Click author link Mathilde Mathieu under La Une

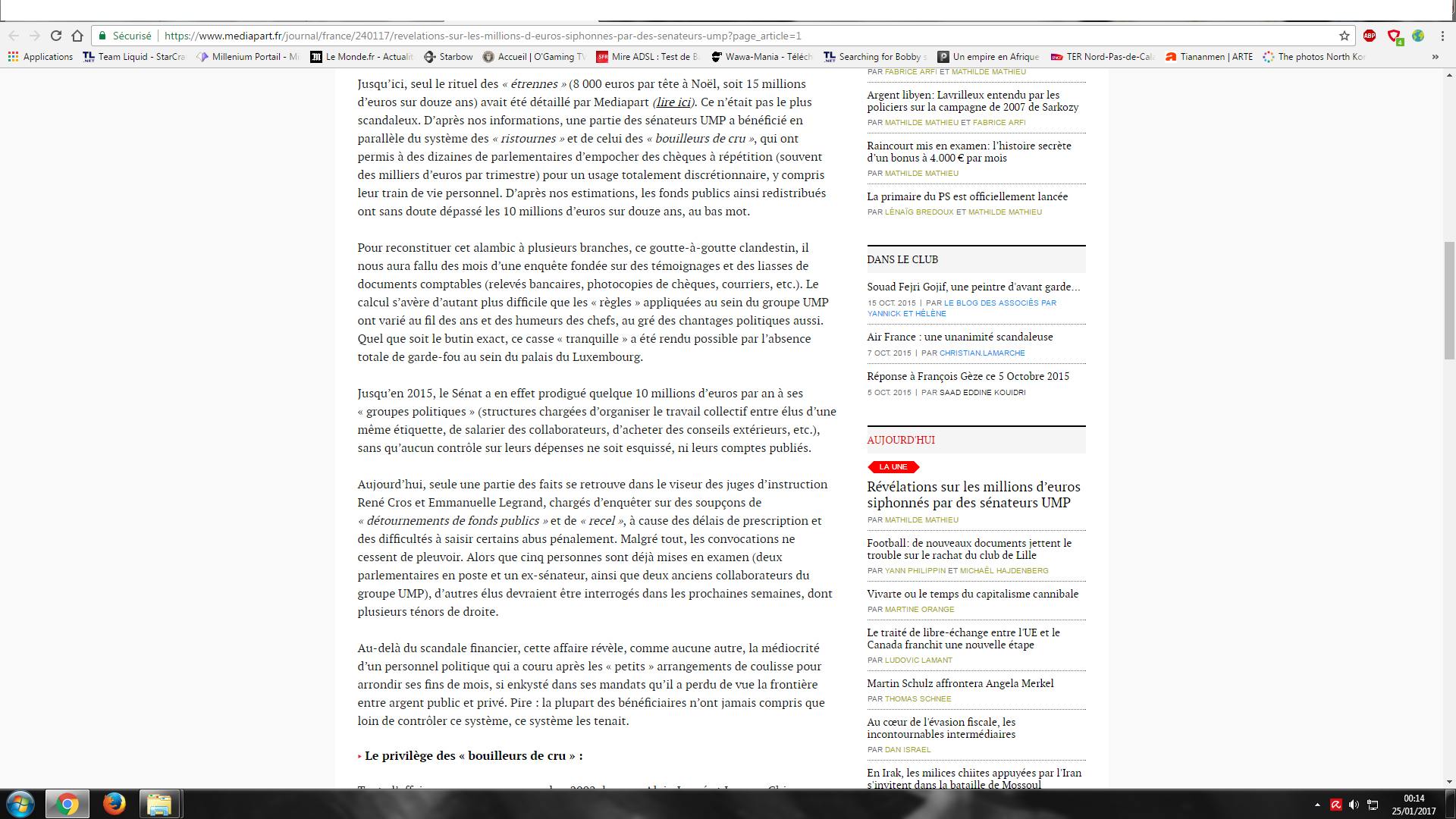pos(921,520)
